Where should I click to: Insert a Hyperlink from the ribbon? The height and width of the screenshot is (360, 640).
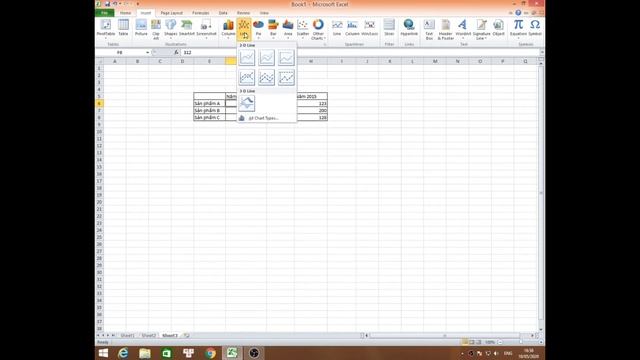(x=409, y=29)
